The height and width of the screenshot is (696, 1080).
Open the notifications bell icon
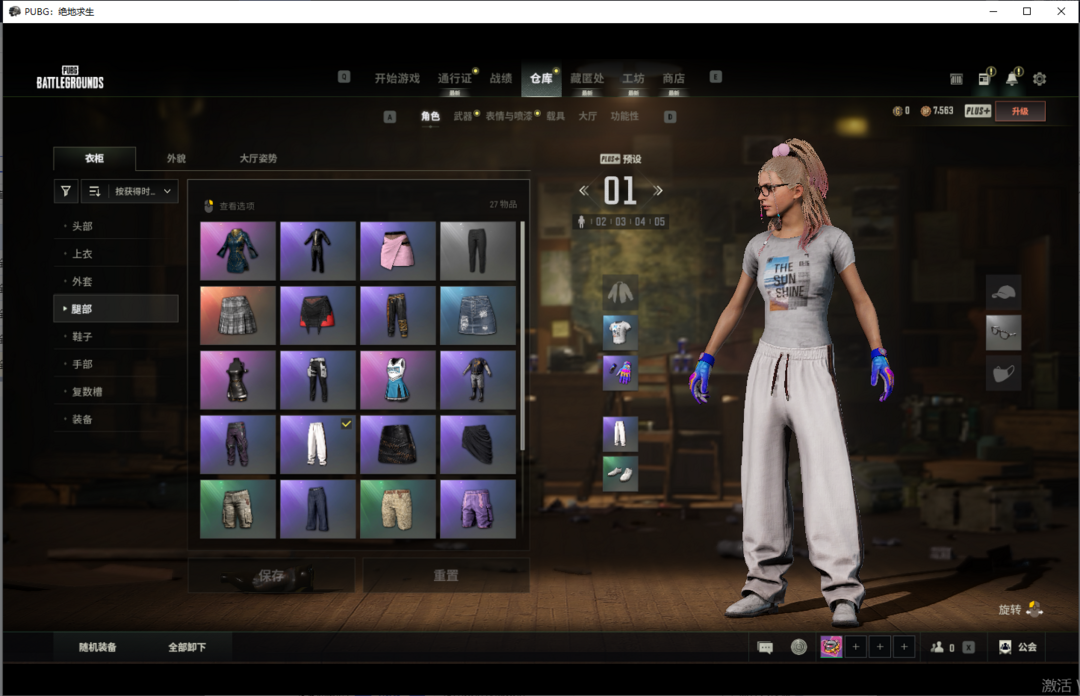(x=1011, y=79)
